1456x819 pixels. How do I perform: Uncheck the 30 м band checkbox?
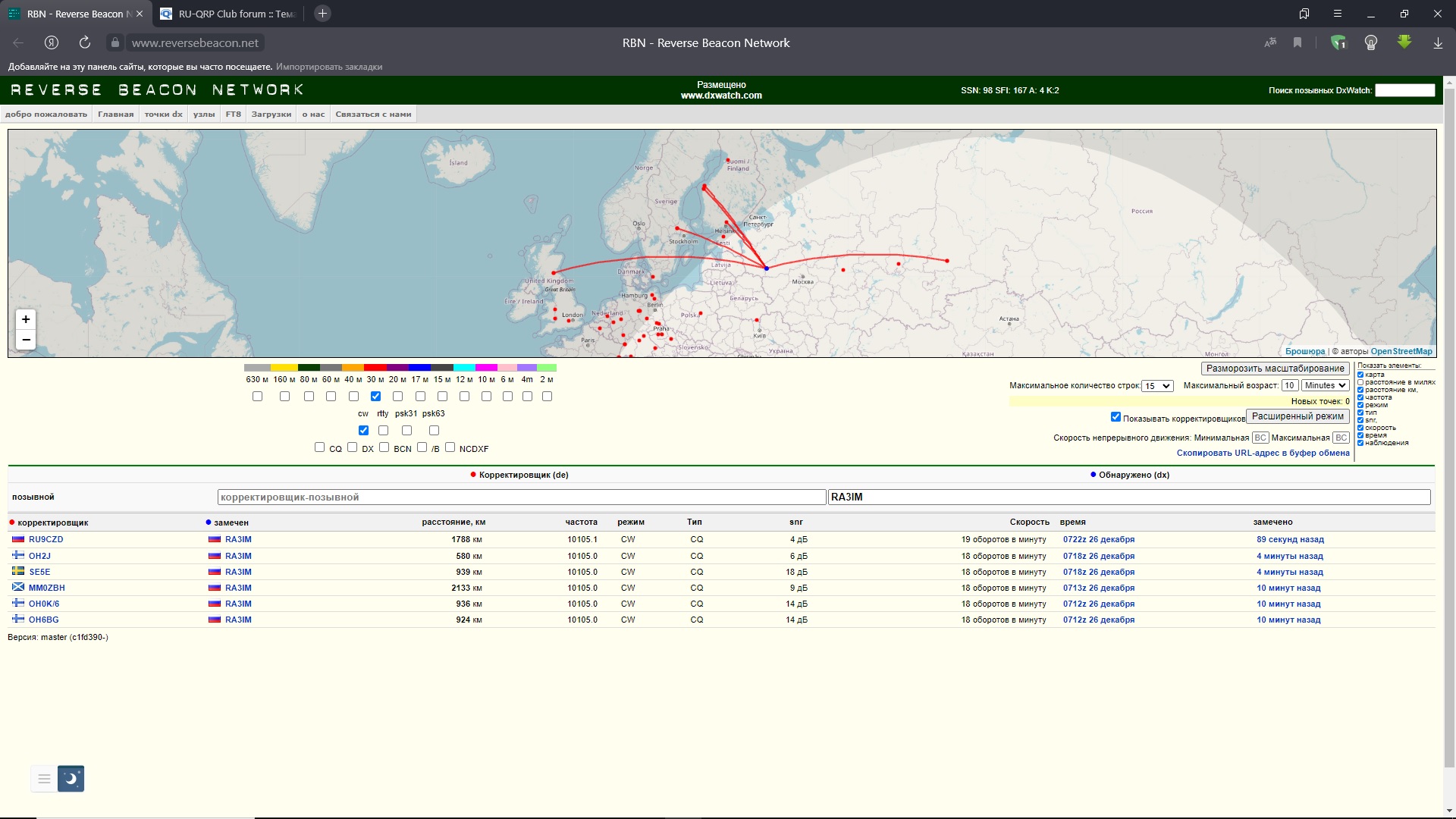375,397
